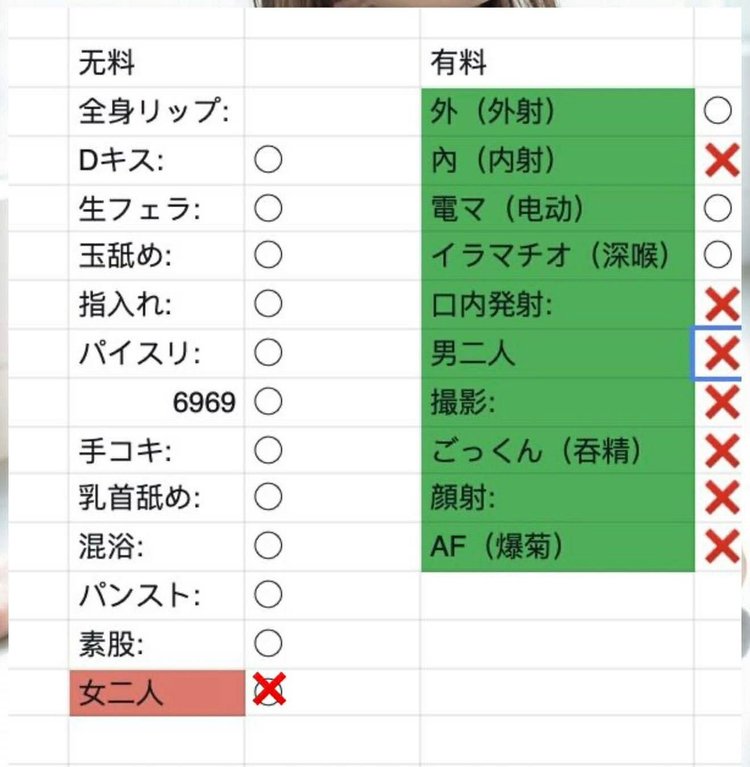The height and width of the screenshot is (767, 750).
Task: Click the red X next to 男二人
Action: pos(721,353)
